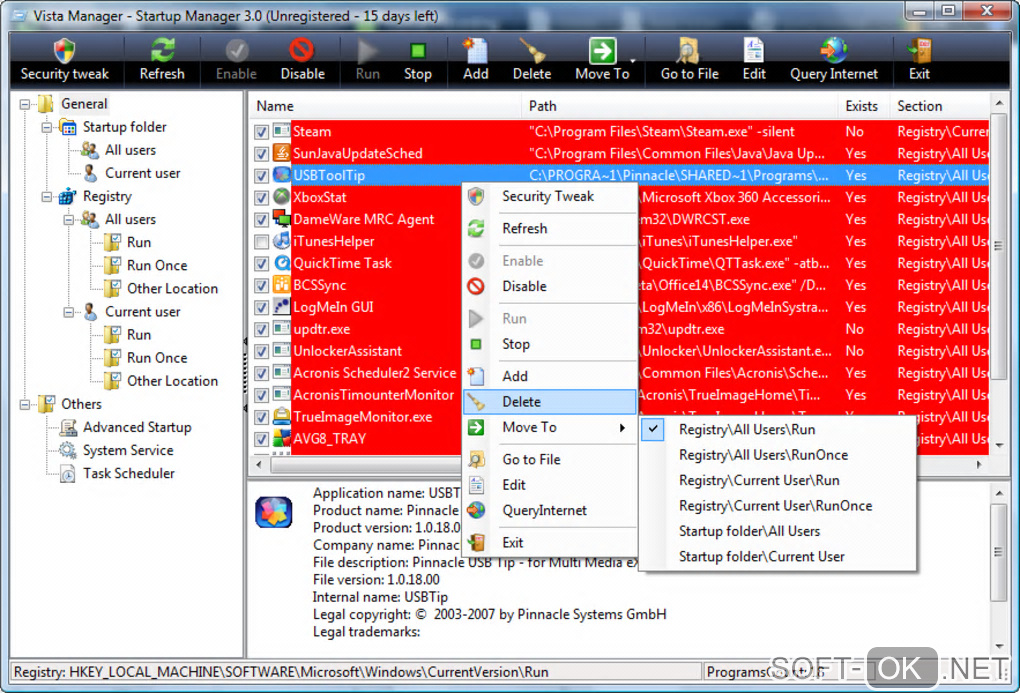Open the Move To toolbar dropdown arrow
This screenshot has height=693, width=1020.
632,61
